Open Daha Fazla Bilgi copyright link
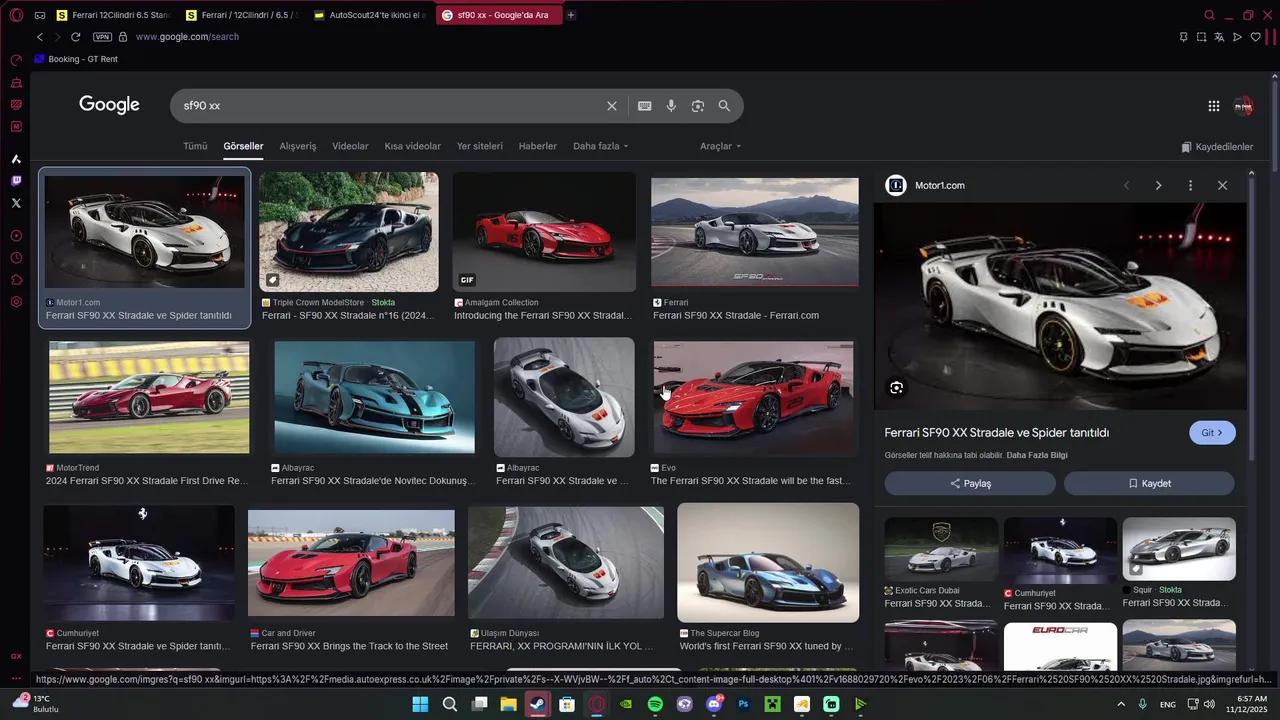1280x720 pixels. (x=1037, y=455)
